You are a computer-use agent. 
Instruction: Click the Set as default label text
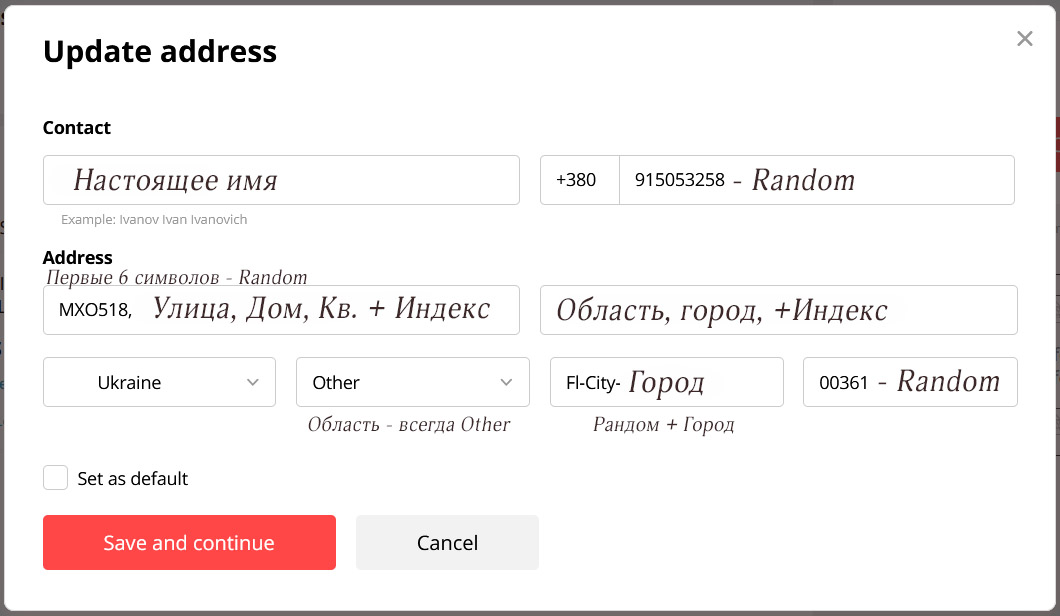pos(132,479)
